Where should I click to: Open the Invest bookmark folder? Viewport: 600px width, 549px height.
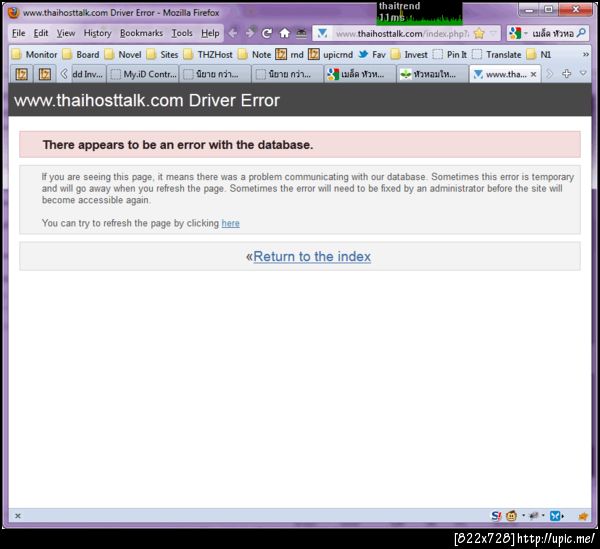(409, 55)
